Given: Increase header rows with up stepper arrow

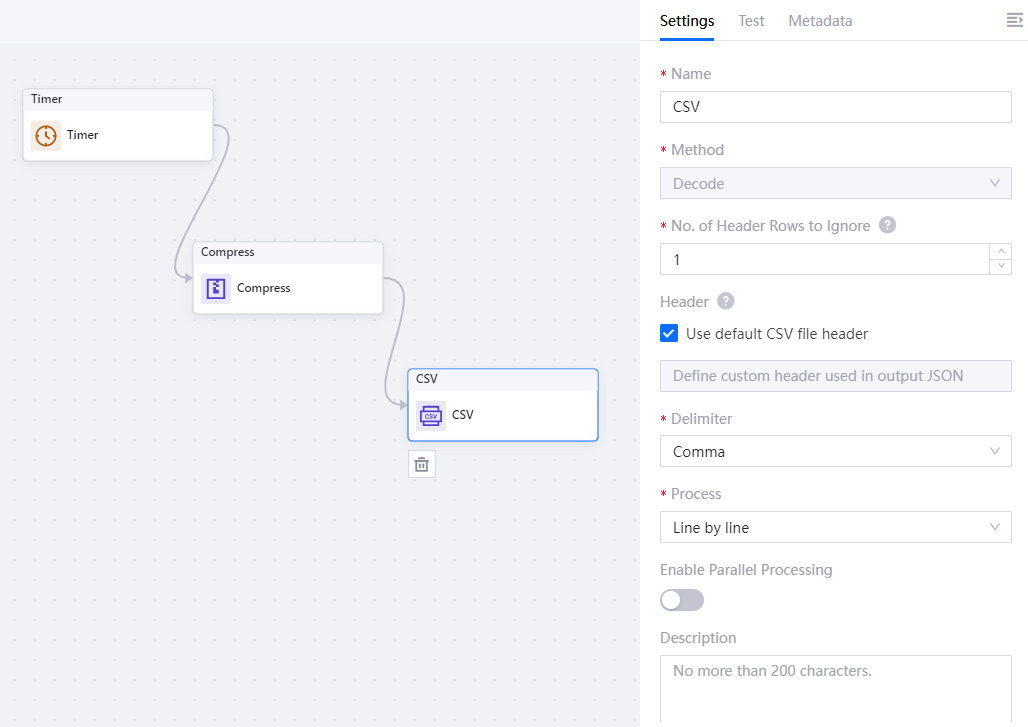Looking at the screenshot, I should (x=1000, y=251).
